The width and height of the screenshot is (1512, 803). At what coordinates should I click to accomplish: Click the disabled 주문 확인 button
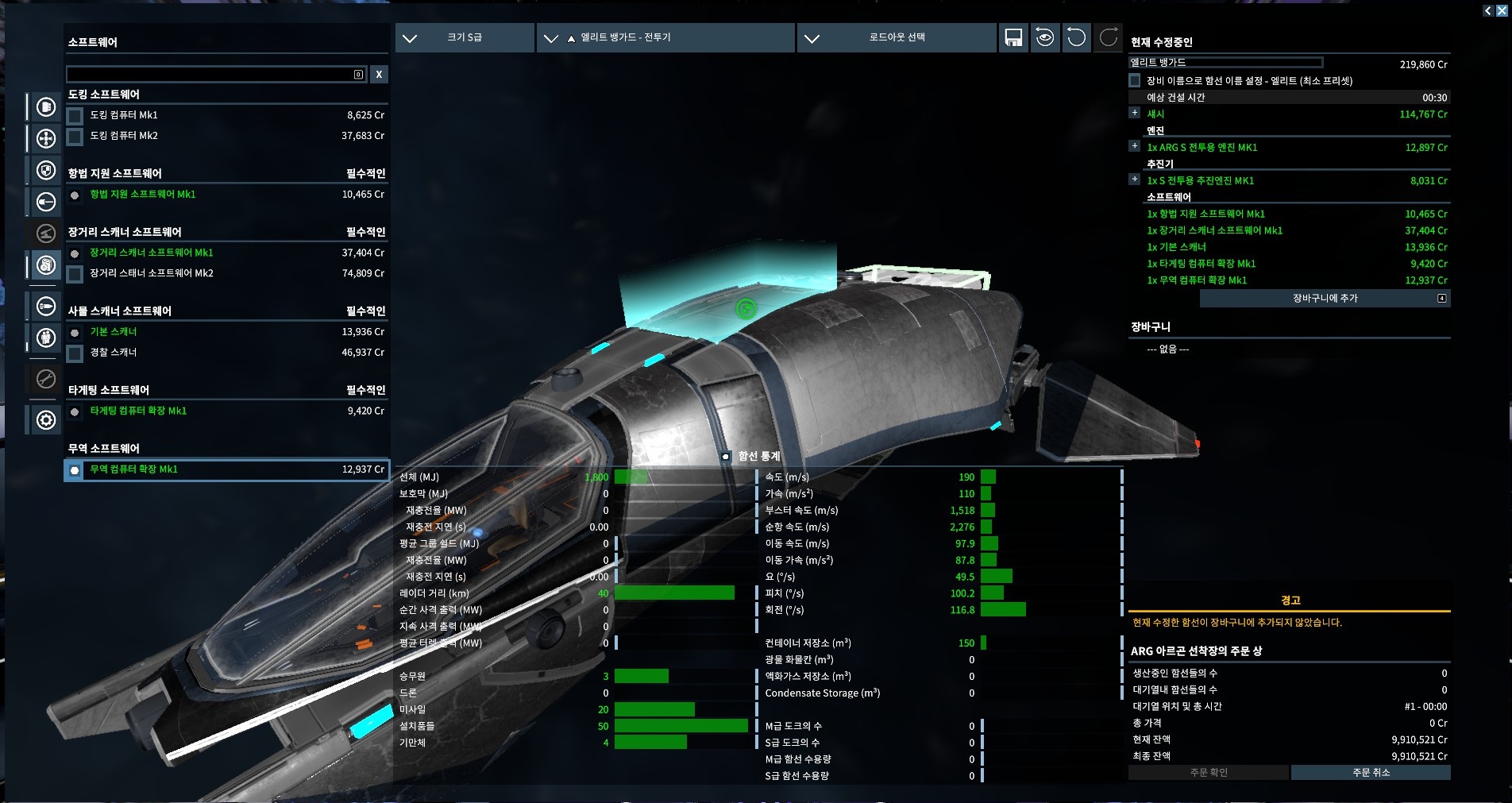coord(1209,772)
